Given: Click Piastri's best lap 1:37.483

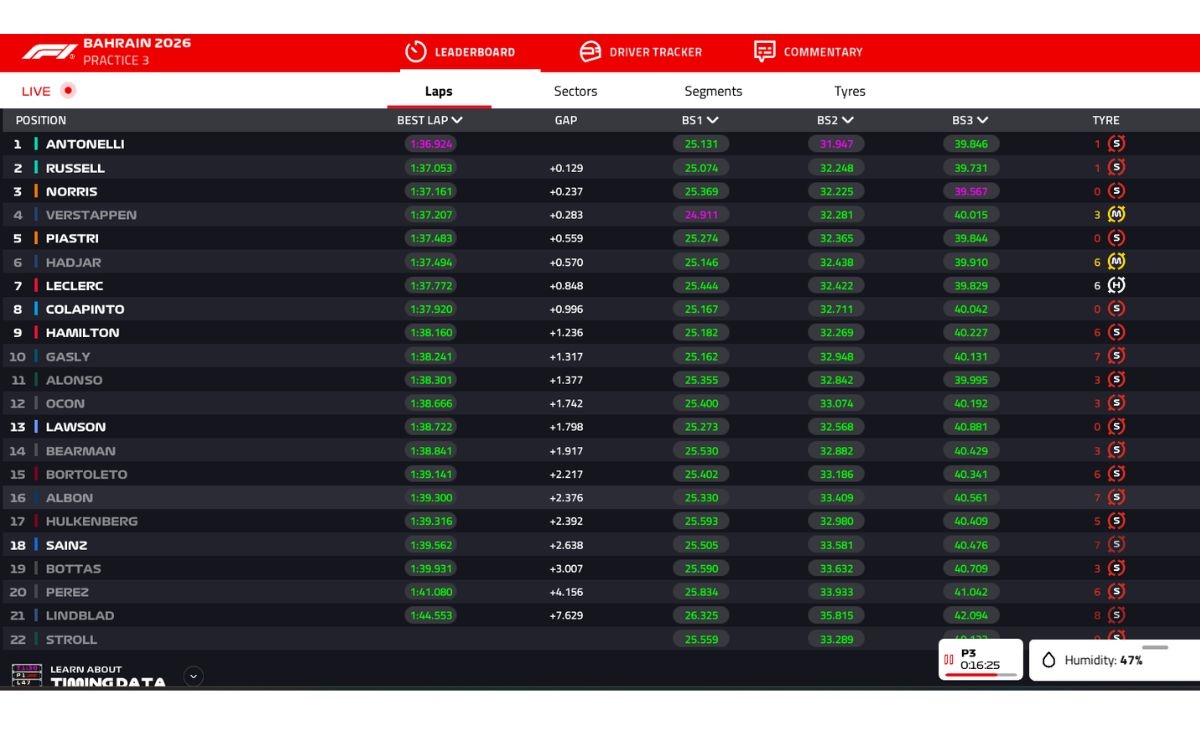Looking at the screenshot, I should pos(431,238).
